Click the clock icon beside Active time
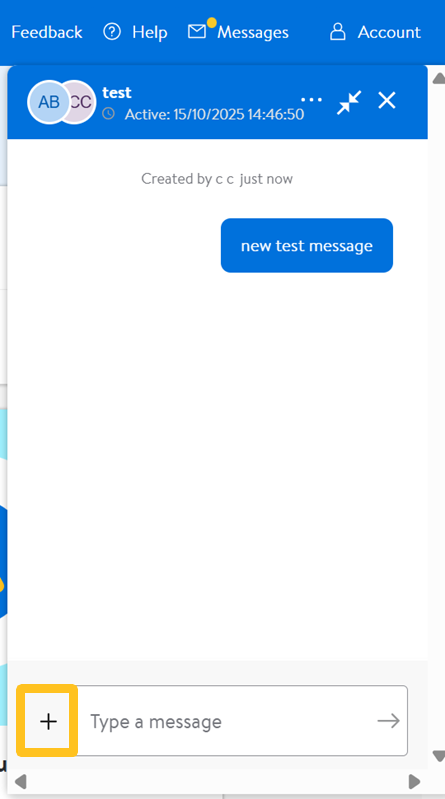This screenshot has height=799, width=445. point(108,114)
